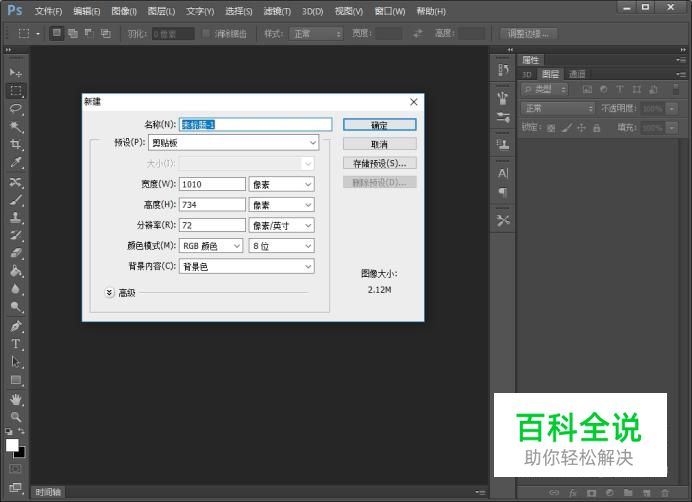The image size is (692, 502).
Task: Expand the advanced (高级) section
Action: click(x=110, y=293)
